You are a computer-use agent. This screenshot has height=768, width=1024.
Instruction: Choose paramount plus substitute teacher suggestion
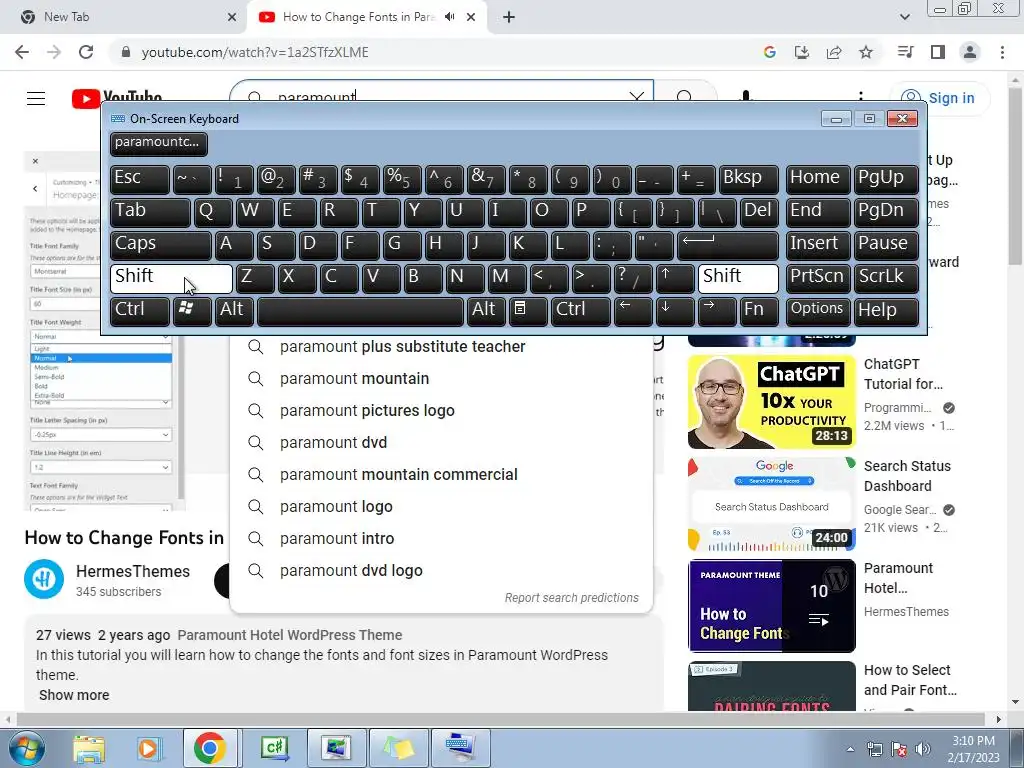pos(441,347)
